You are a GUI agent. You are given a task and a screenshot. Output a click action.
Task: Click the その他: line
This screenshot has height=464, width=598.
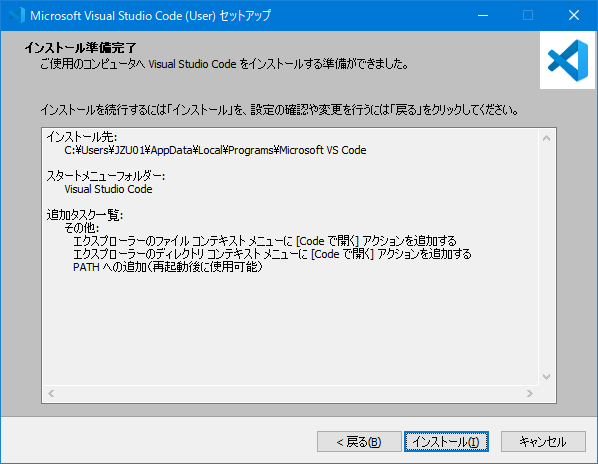point(82,228)
